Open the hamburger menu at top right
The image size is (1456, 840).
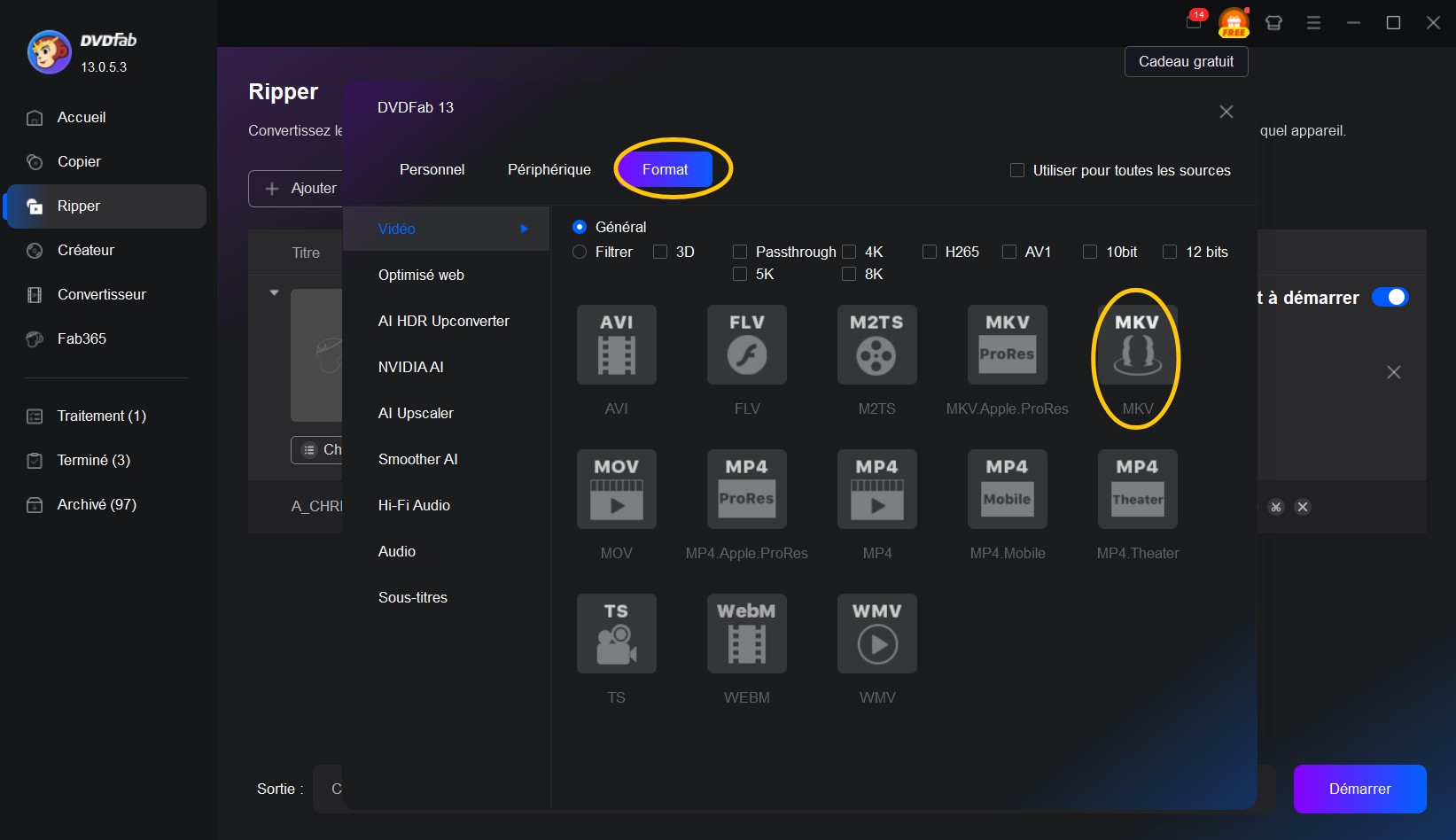tap(1313, 22)
